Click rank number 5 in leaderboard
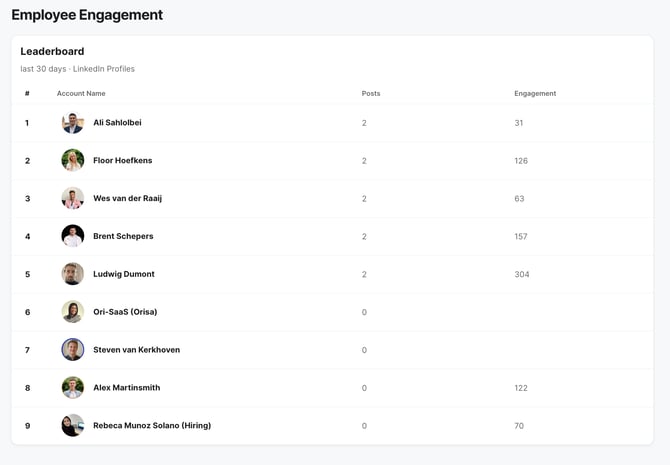 (x=27, y=274)
